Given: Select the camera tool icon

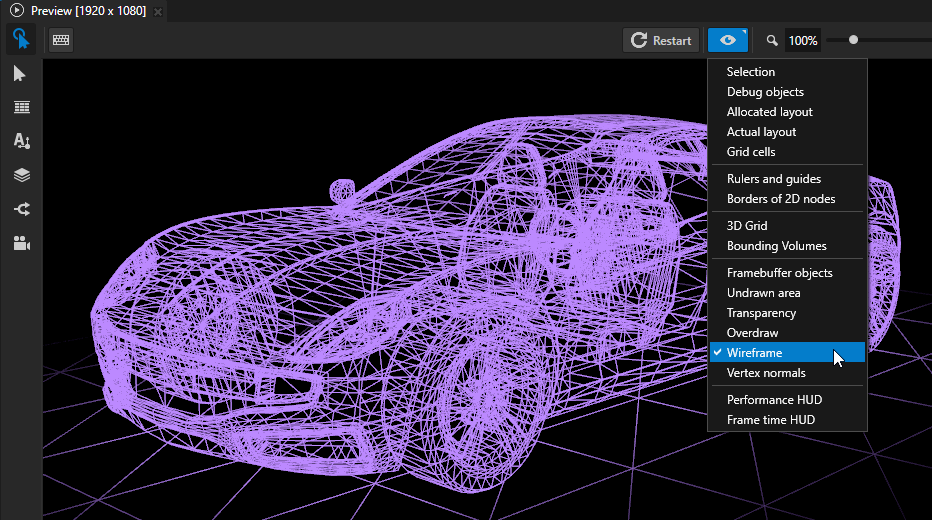Looking at the screenshot, I should point(21,243).
